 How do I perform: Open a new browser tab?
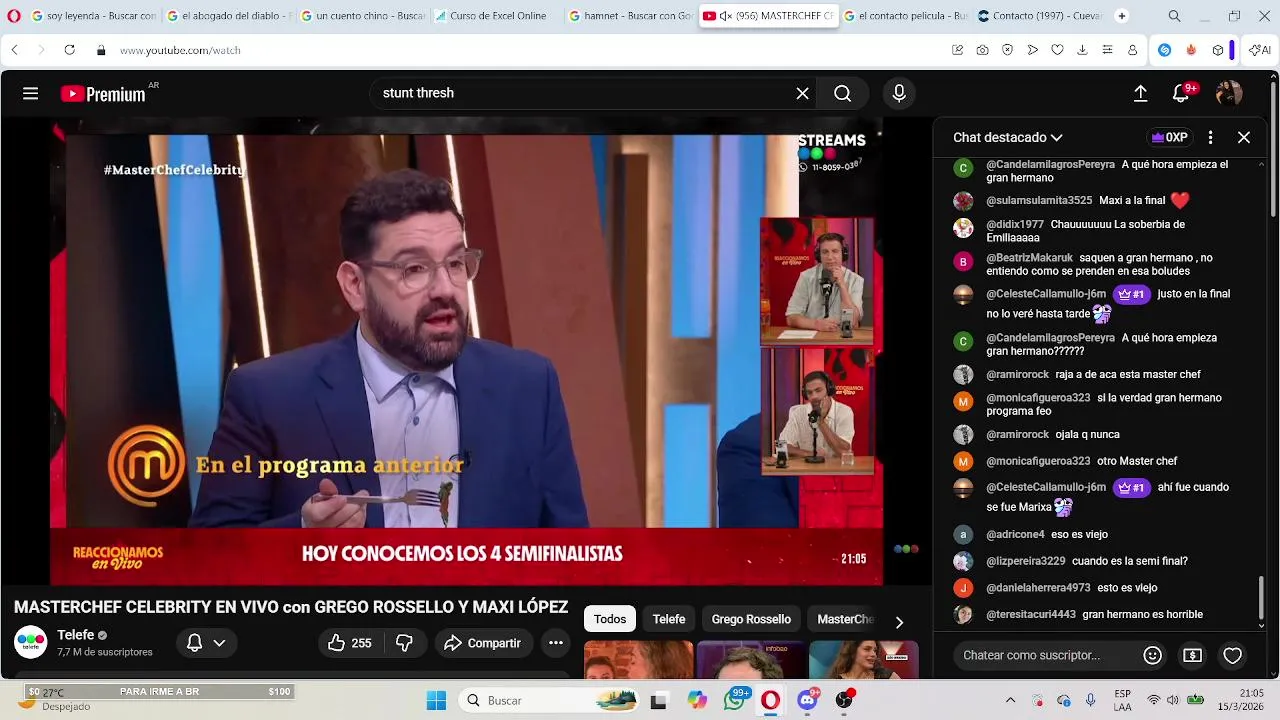click(1121, 16)
